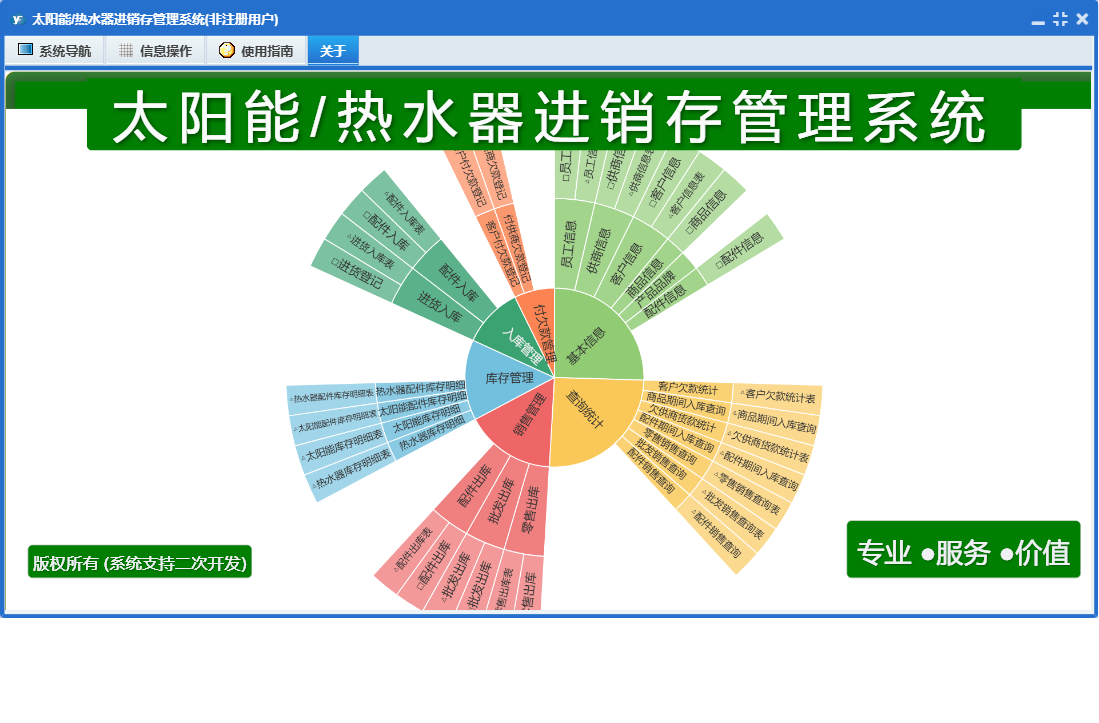The image size is (1099, 723).
Task: Click the 客户欠款统计 segment
Action: 688,389
